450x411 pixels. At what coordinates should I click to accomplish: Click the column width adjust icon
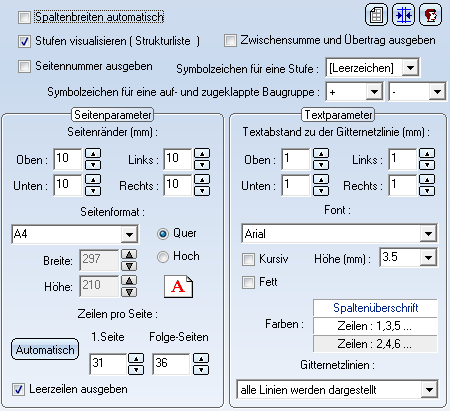(403, 15)
